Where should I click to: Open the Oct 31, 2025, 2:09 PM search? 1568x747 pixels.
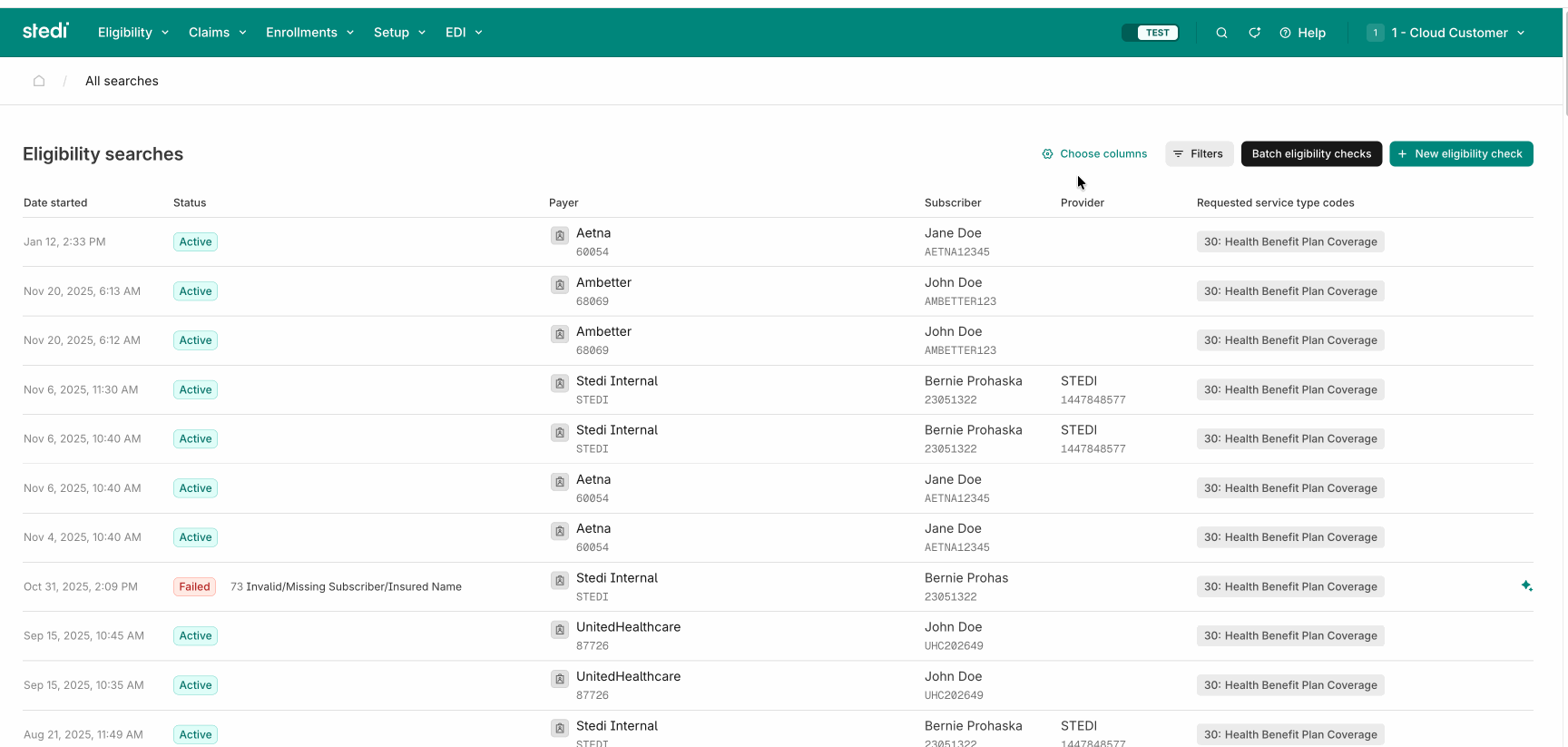pyautogui.click(x=778, y=587)
